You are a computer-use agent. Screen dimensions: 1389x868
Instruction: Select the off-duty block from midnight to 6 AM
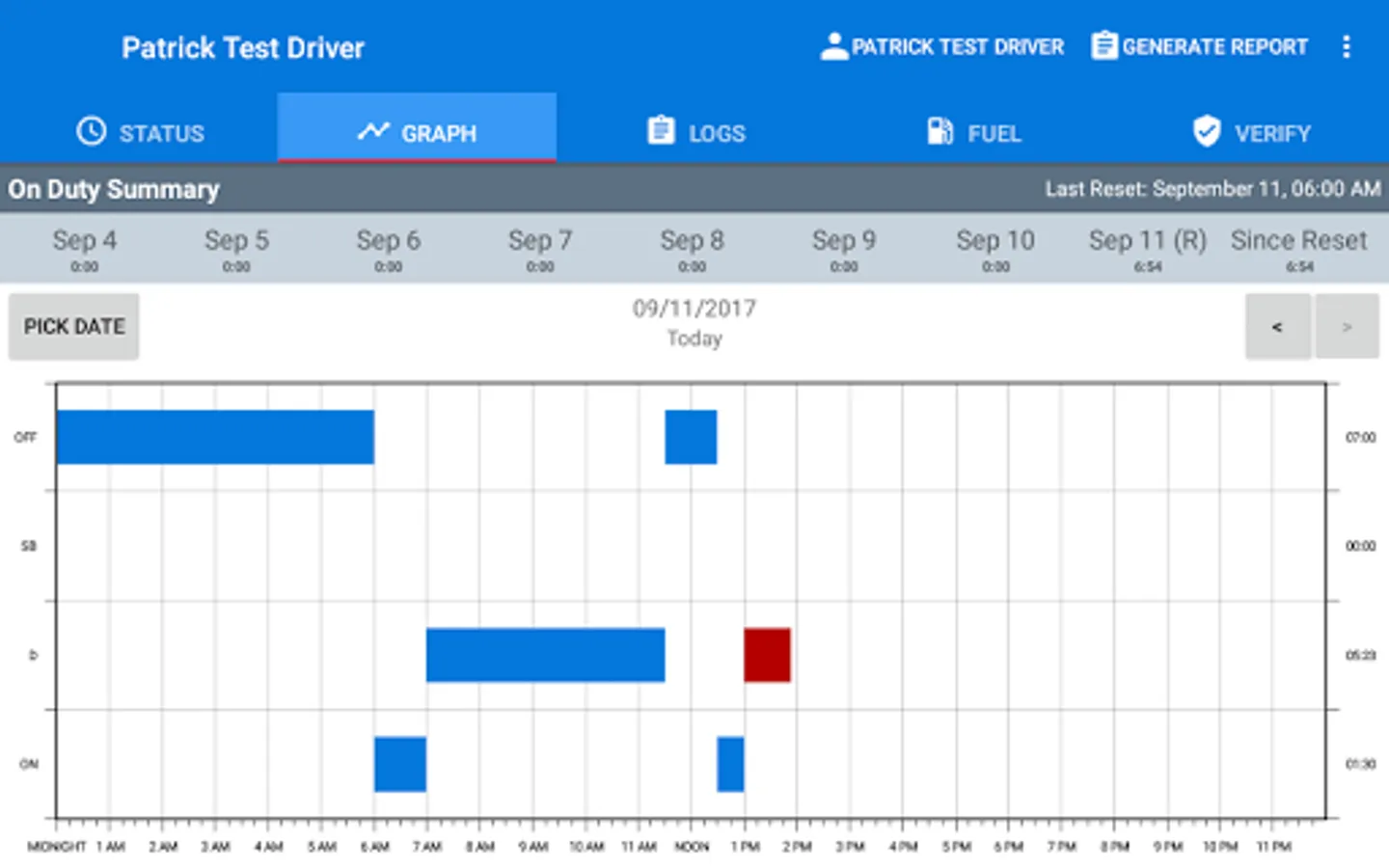pyautogui.click(x=215, y=437)
